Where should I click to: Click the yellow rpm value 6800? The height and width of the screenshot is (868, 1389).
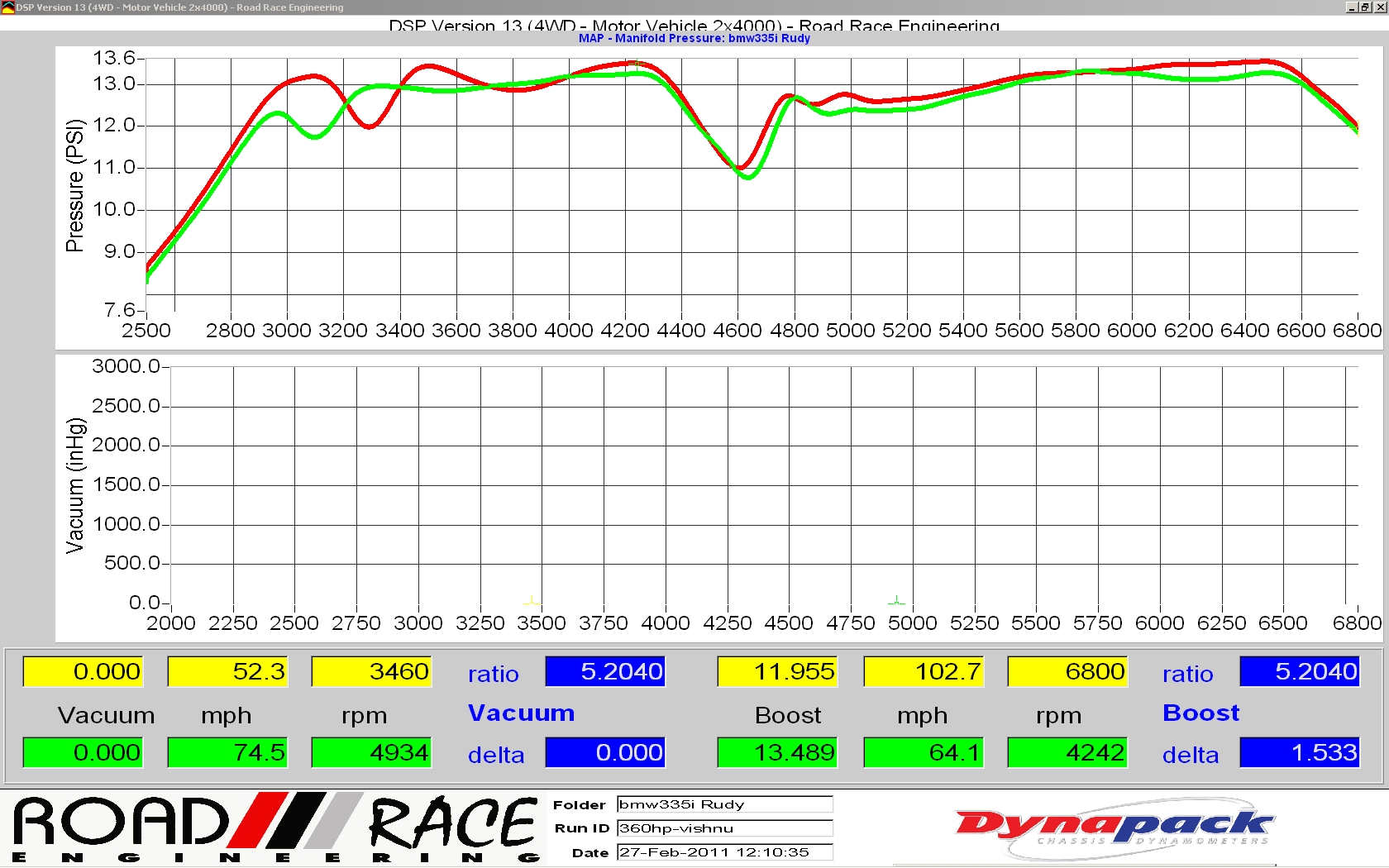1067,671
